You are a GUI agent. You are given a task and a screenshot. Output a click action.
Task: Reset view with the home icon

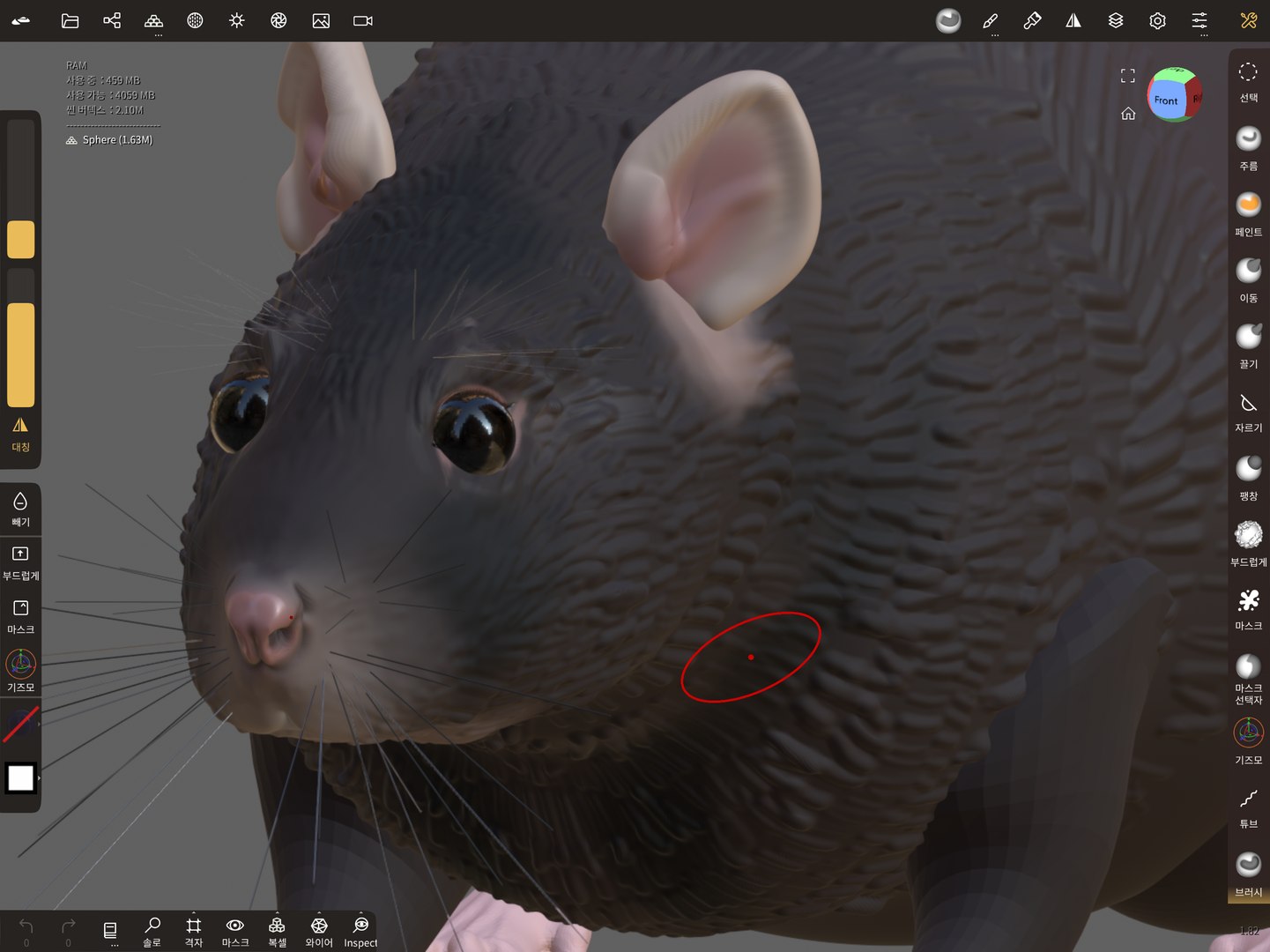(1128, 114)
